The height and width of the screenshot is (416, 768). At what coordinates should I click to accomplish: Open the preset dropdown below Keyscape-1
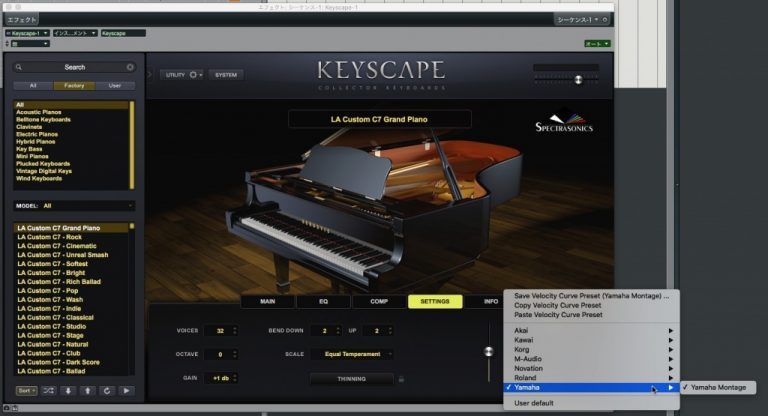pos(30,44)
